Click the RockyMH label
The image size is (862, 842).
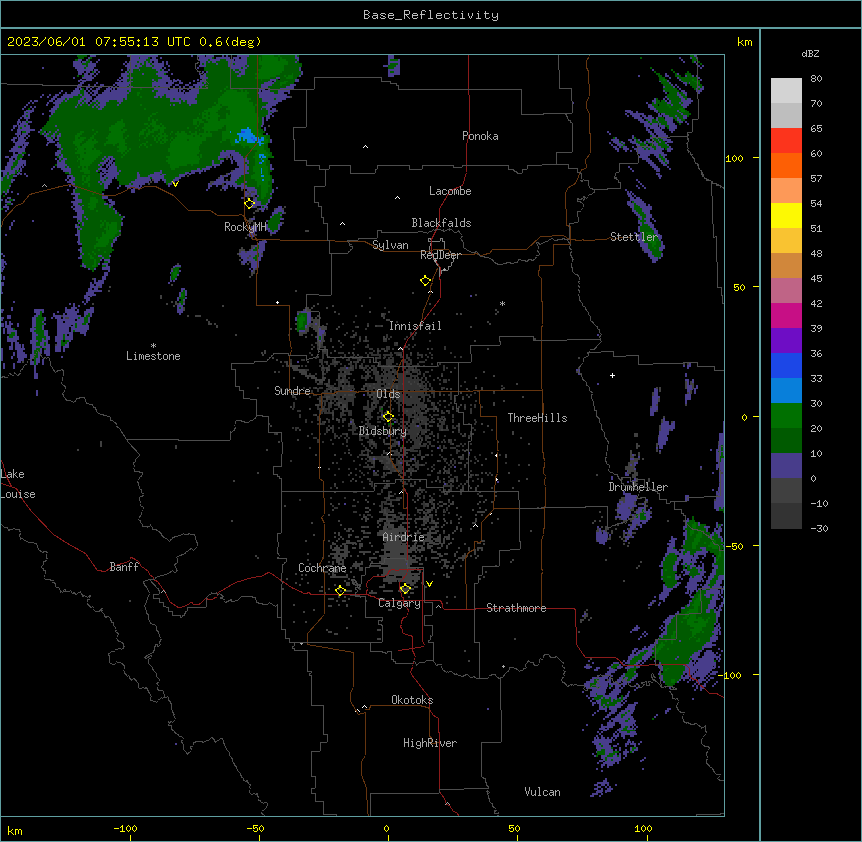(x=245, y=227)
